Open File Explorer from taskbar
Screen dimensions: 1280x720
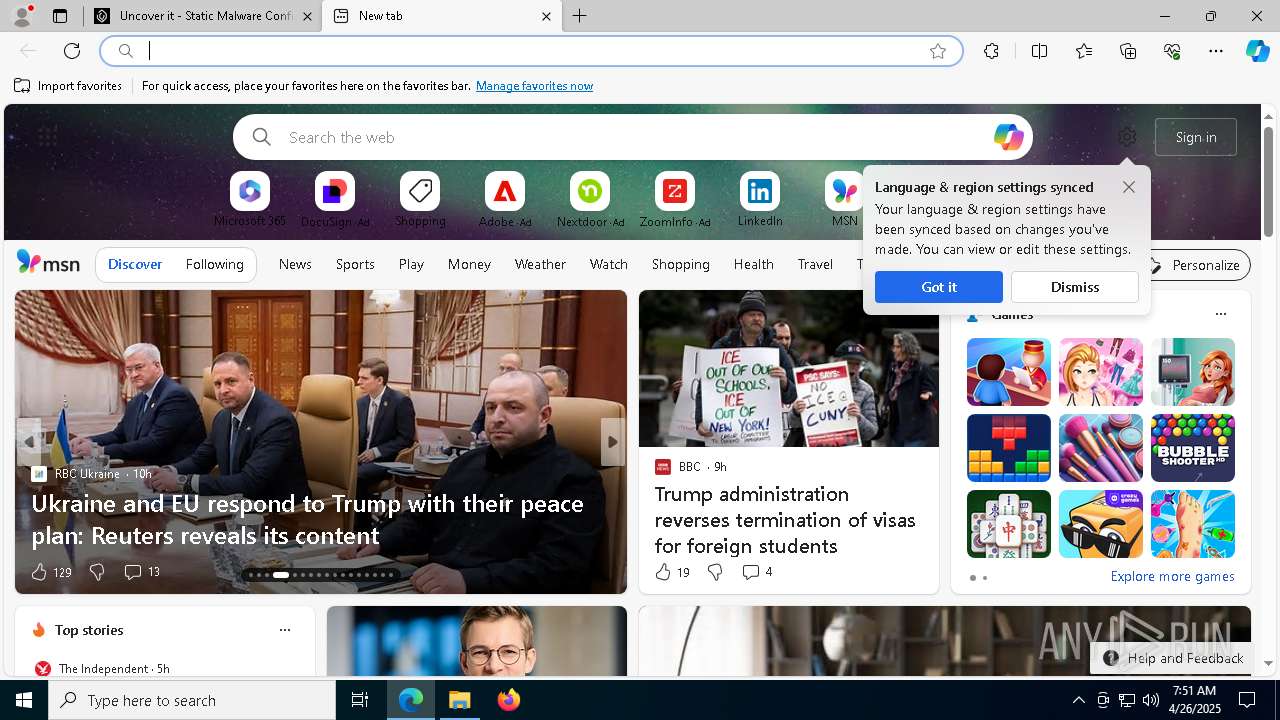pos(459,700)
